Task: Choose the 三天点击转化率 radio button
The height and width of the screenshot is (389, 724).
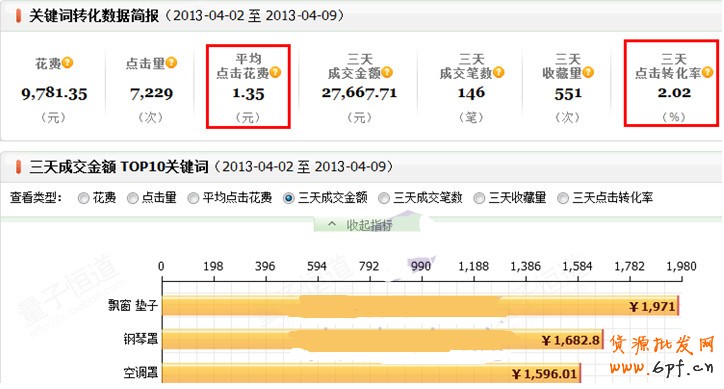Action: (x=563, y=198)
